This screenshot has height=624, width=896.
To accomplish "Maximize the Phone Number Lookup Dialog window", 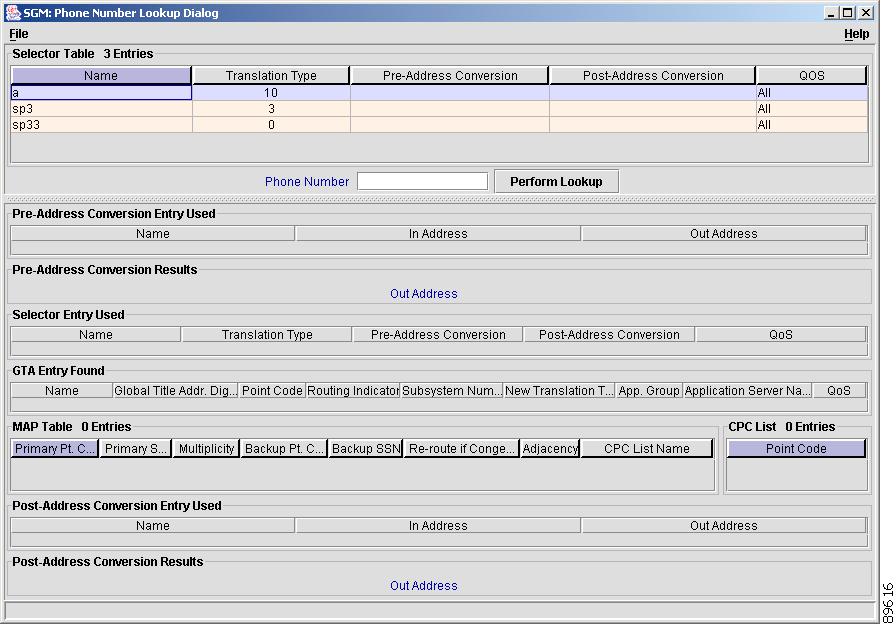I will click(848, 13).
